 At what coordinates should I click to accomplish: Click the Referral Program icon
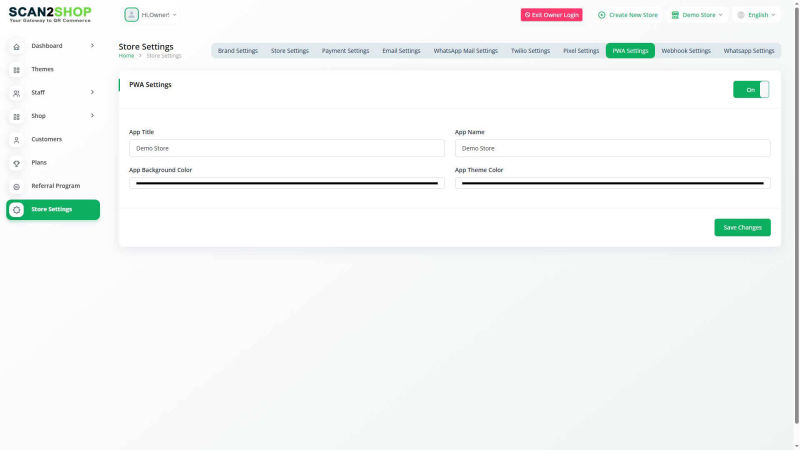point(16,187)
